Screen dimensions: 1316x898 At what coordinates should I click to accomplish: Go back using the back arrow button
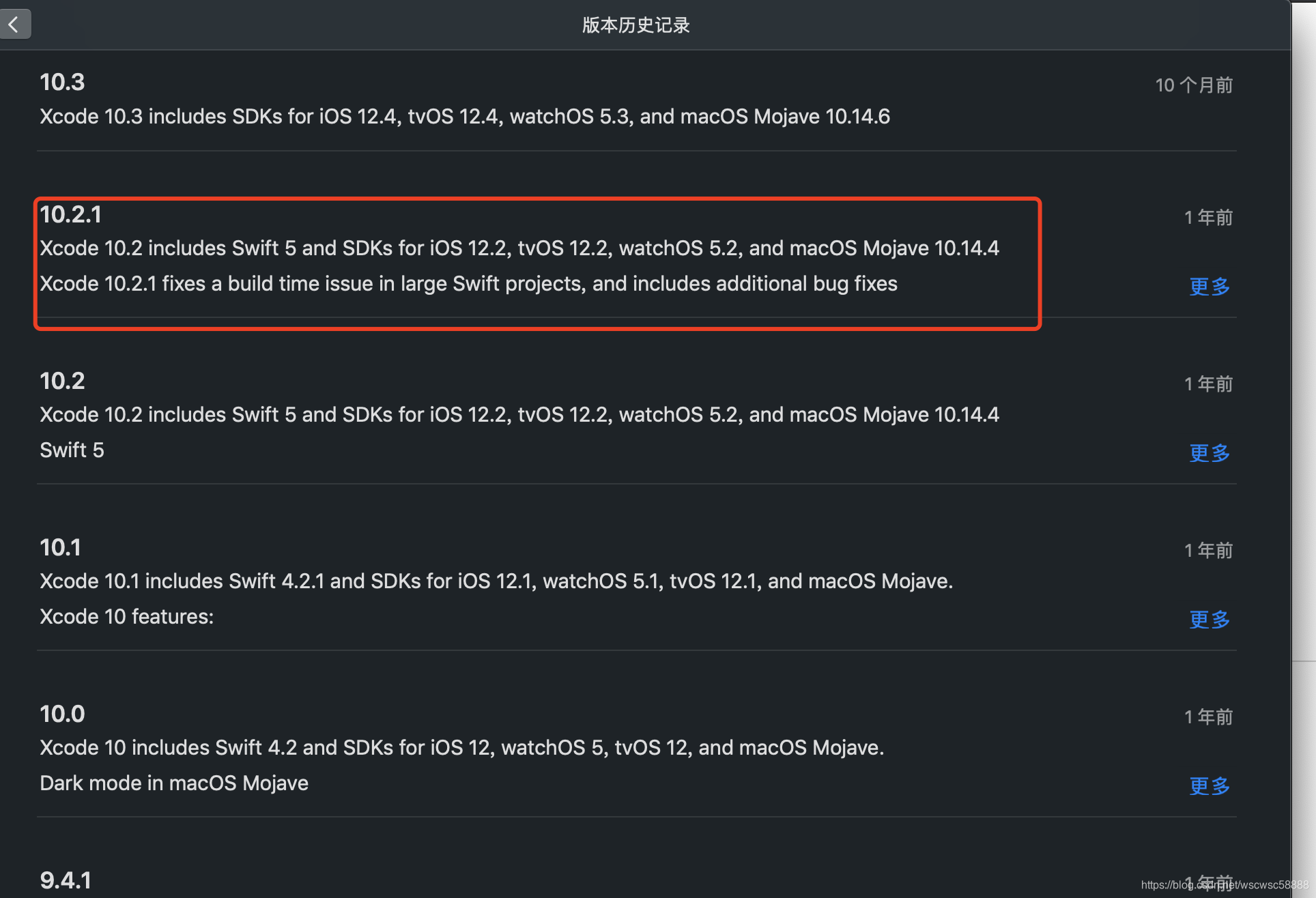point(14,24)
